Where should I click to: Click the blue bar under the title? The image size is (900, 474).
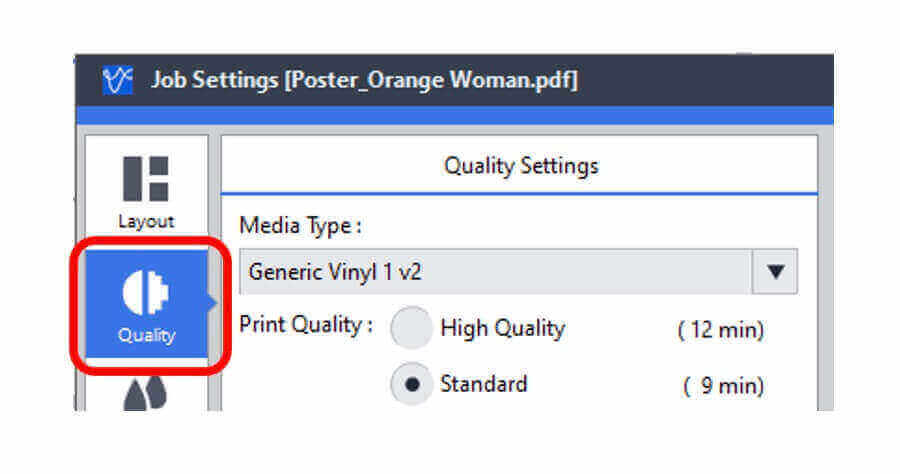pos(455,115)
